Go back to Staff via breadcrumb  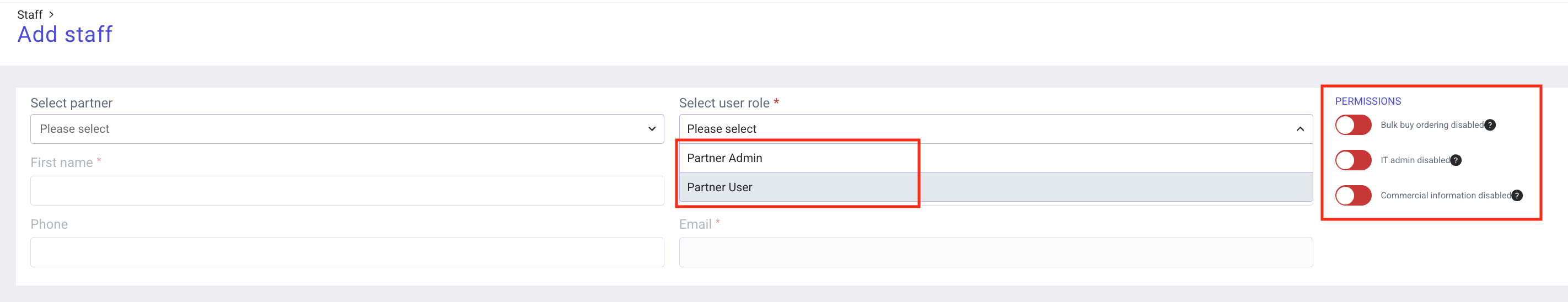pyautogui.click(x=29, y=15)
